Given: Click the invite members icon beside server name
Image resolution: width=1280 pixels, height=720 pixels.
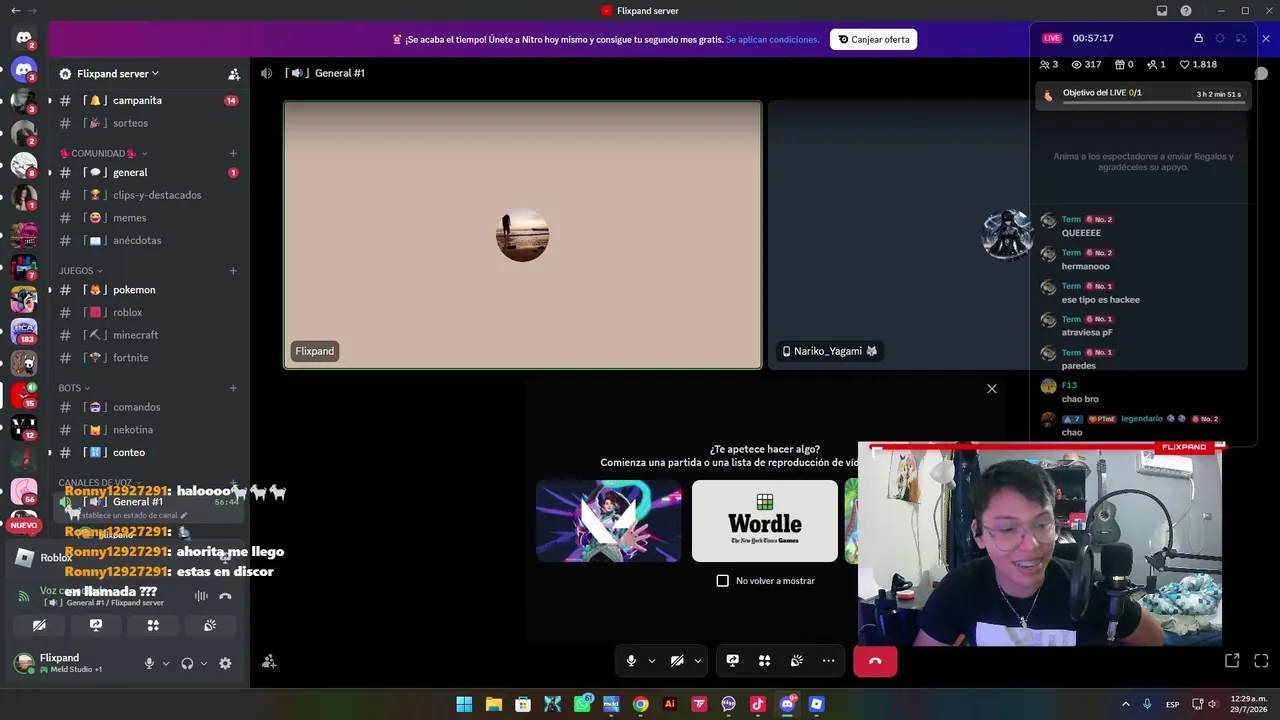Looking at the screenshot, I should point(234,74).
